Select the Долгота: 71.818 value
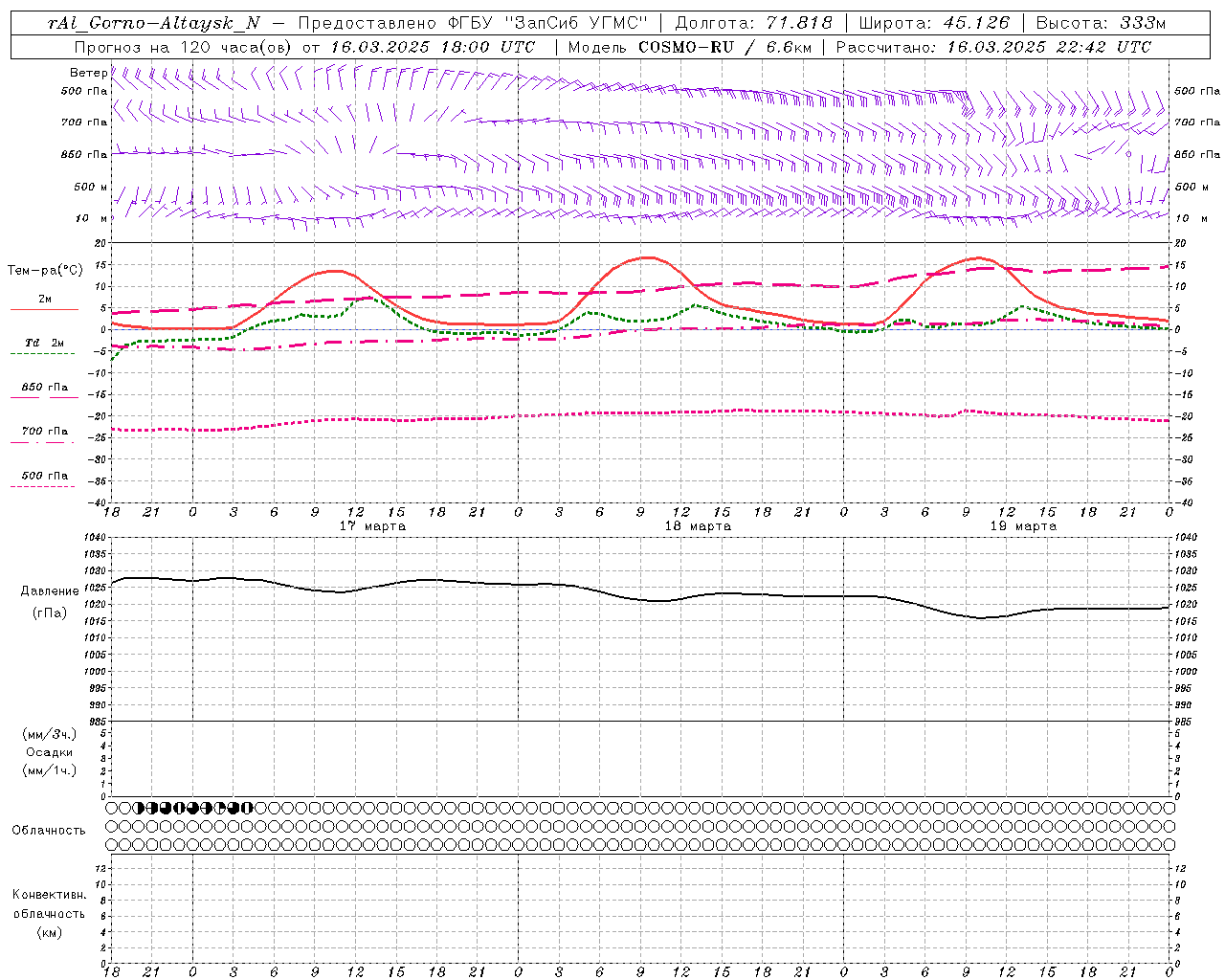 point(754,23)
